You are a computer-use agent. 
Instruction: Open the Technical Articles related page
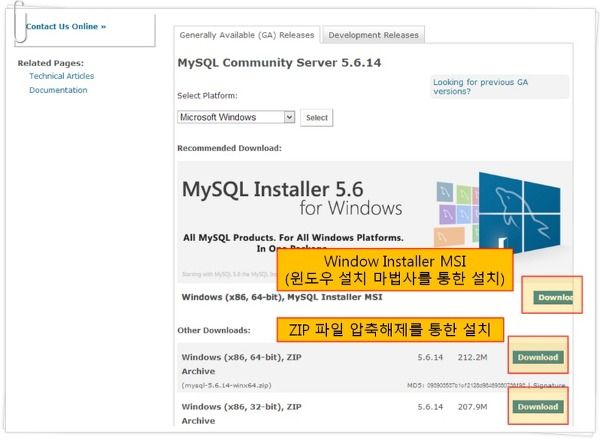coord(62,76)
